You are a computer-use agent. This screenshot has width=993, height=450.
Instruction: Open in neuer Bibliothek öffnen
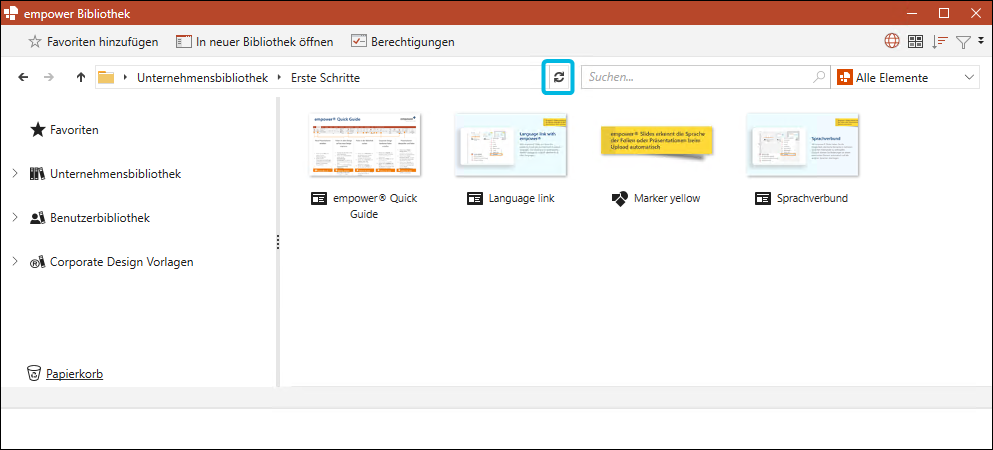pyautogui.click(x=255, y=42)
